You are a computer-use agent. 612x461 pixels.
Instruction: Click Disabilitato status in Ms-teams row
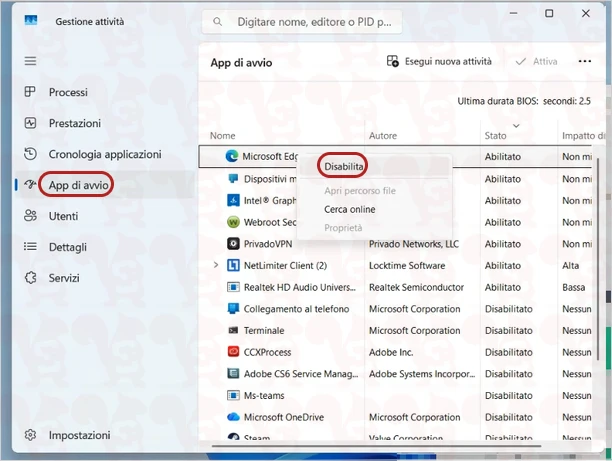coord(509,395)
